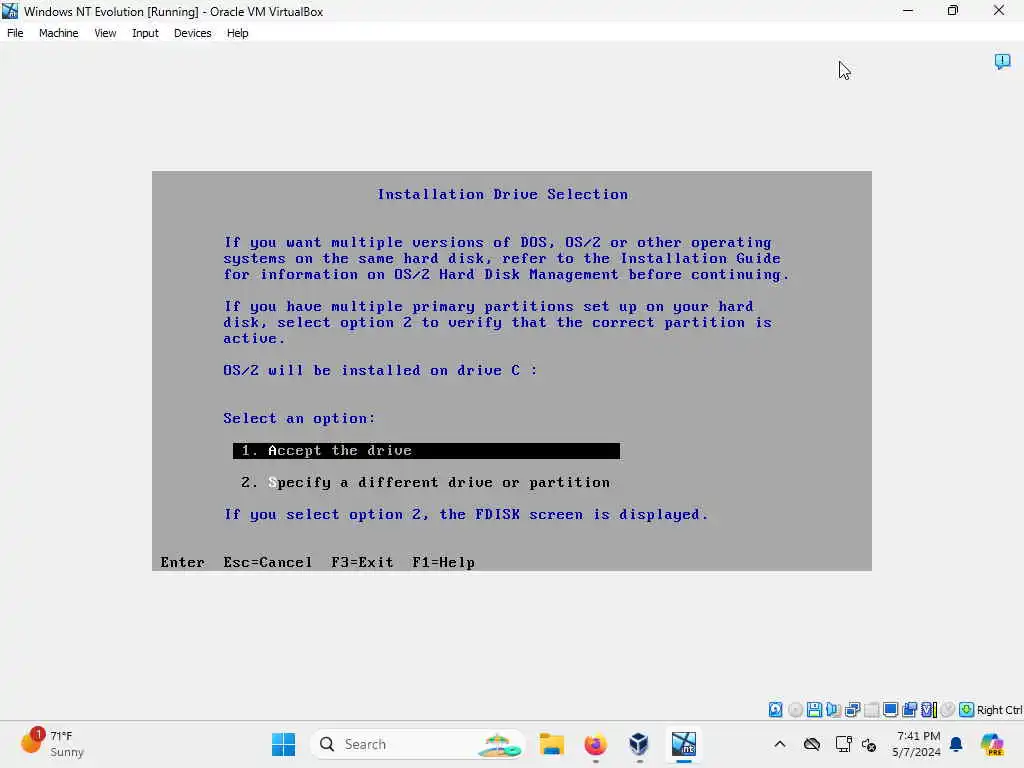
Task: Restore down the VirtualBox window
Action: tap(953, 10)
